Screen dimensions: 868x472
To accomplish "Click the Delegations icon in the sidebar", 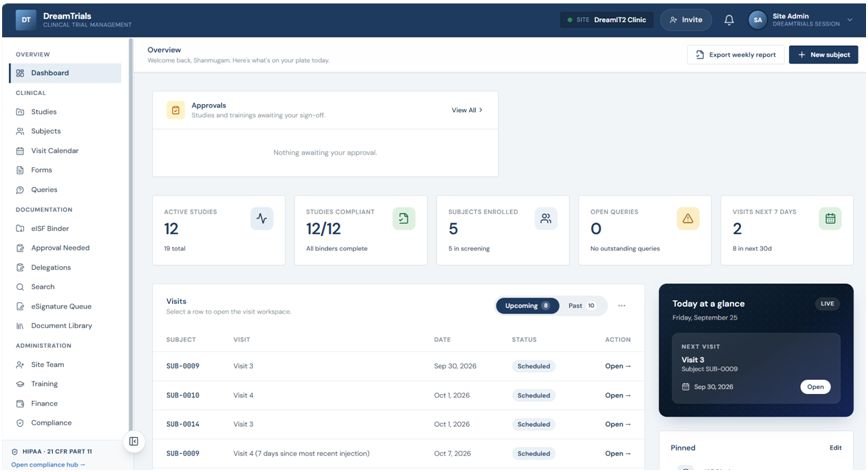I will (x=20, y=267).
